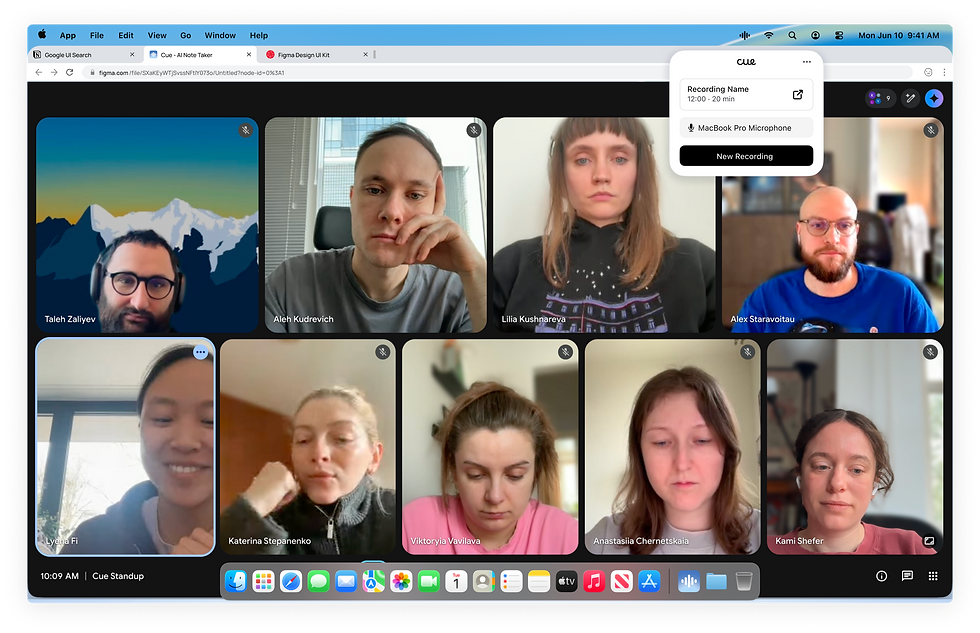This screenshot has height=633, width=980.
Task: Click muted mic icon on Alex Staravoitau tile
Action: pos(931,130)
